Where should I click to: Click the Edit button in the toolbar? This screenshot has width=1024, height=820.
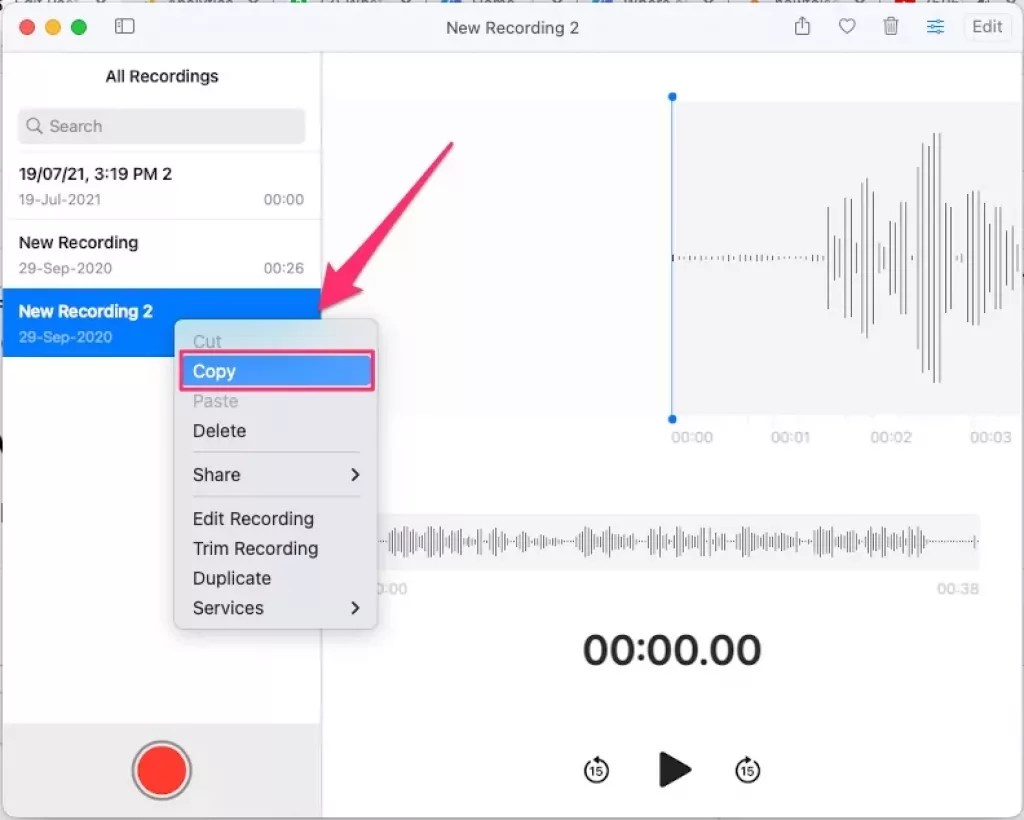(x=986, y=27)
